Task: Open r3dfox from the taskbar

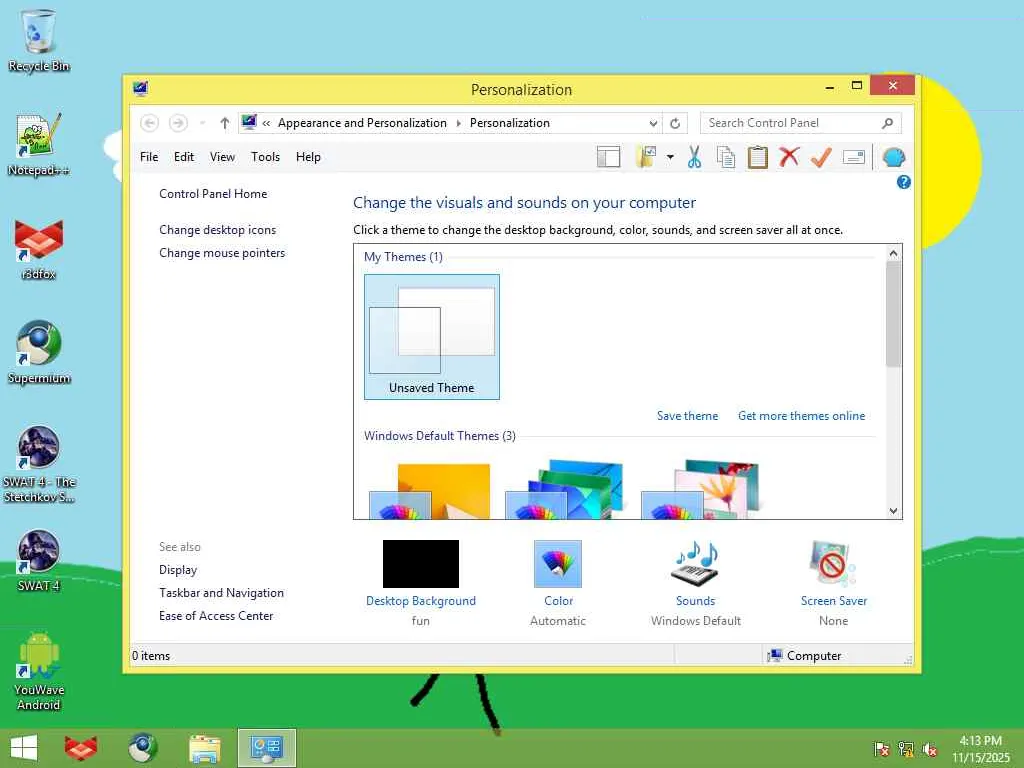Action: [x=81, y=748]
